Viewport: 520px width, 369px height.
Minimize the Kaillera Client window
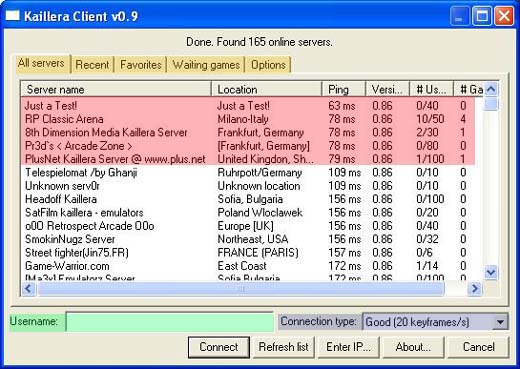(459, 16)
